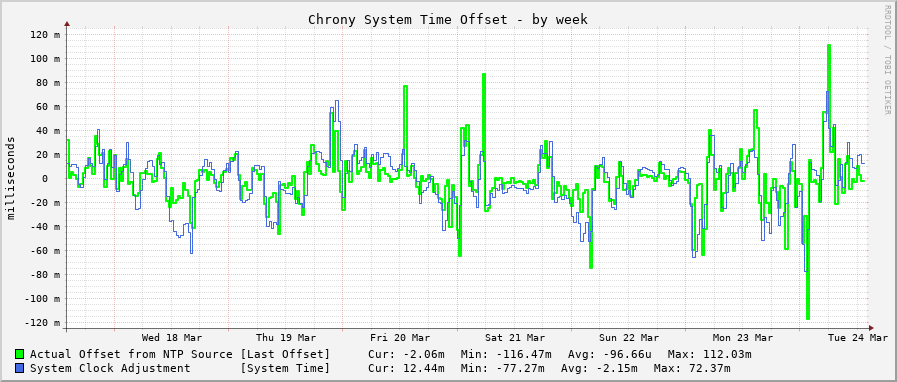This screenshot has width=897, height=382.
Task: Click the '-100 m' y-axis label
Action: [42, 299]
